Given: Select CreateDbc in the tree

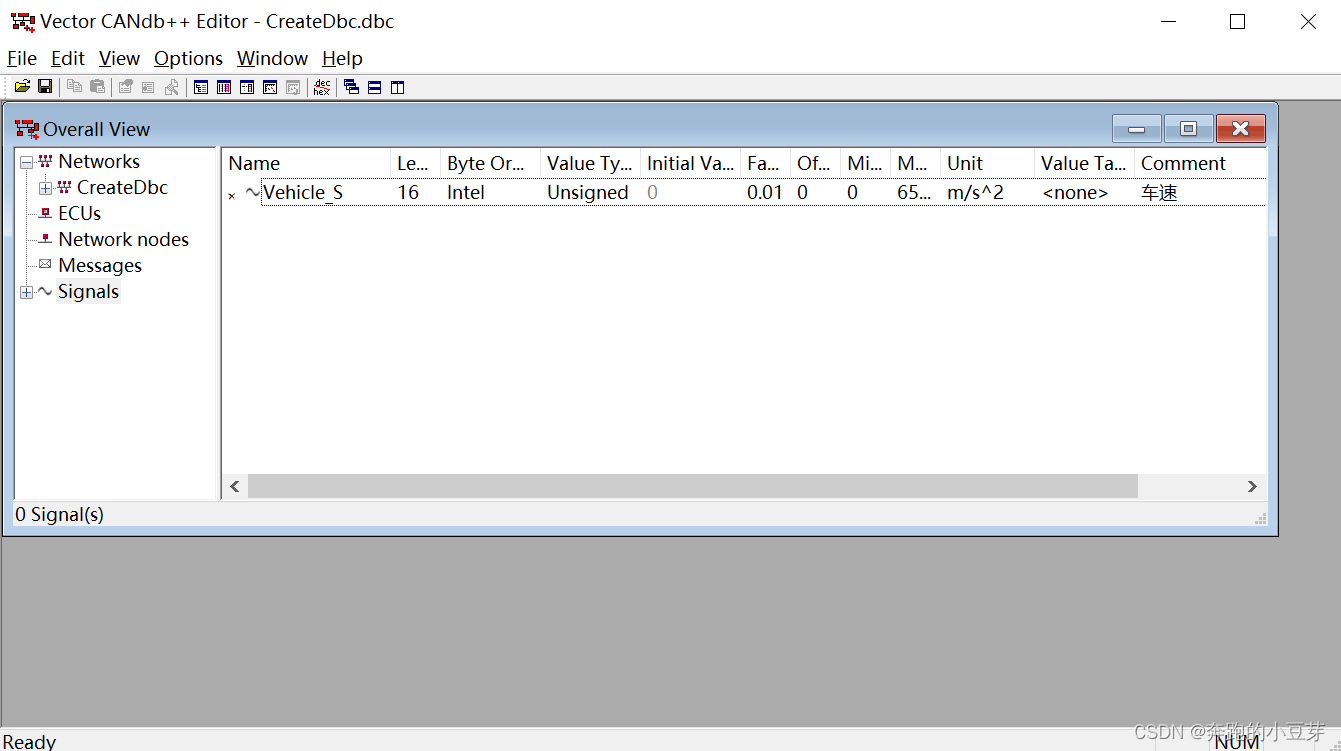Looking at the screenshot, I should (122, 187).
